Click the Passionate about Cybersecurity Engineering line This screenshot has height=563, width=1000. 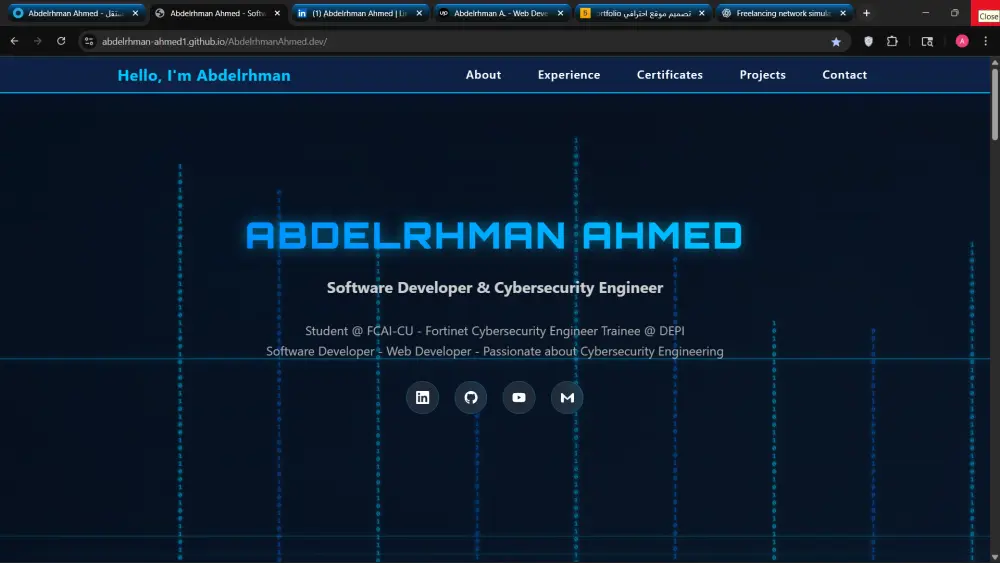(x=495, y=351)
